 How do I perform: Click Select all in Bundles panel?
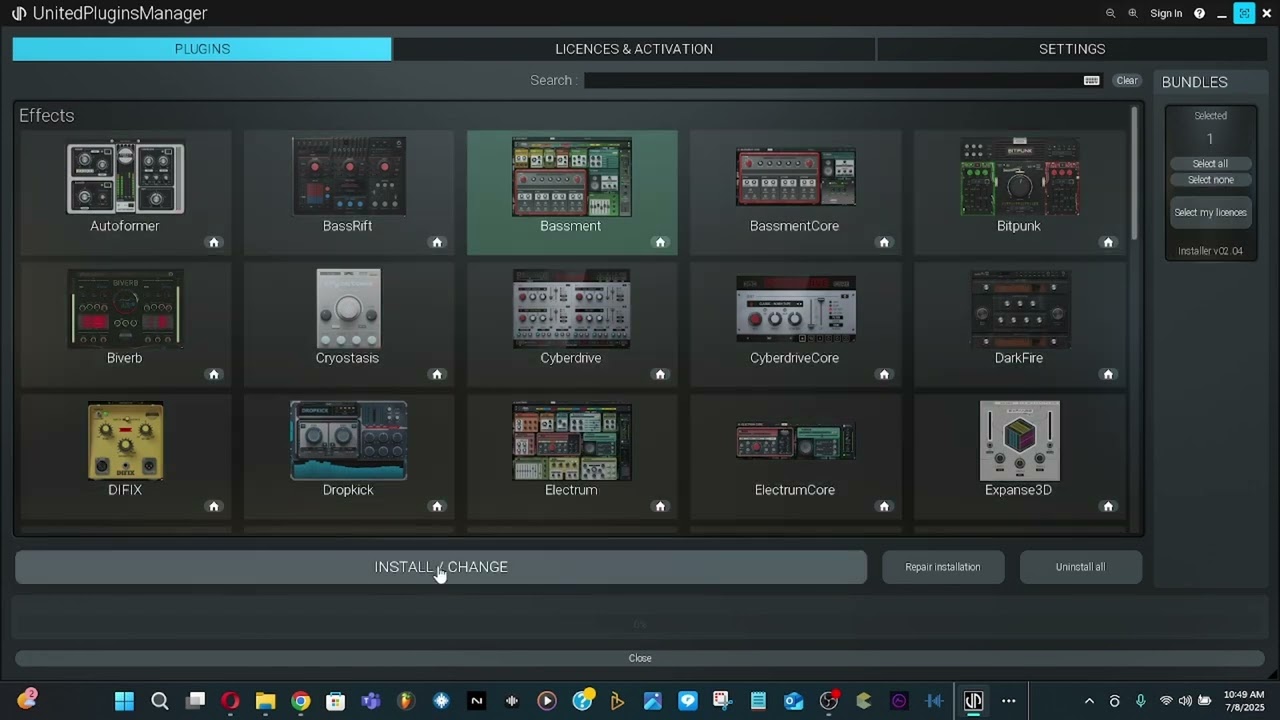[1210, 163]
